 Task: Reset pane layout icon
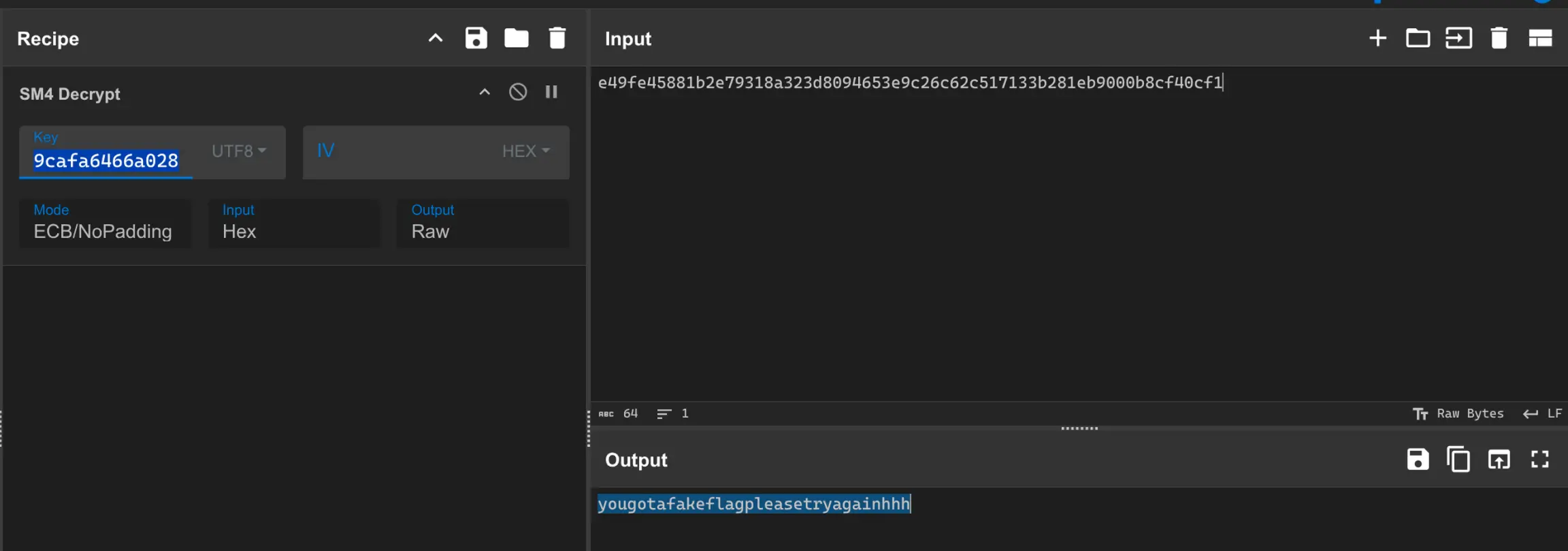click(x=1540, y=38)
